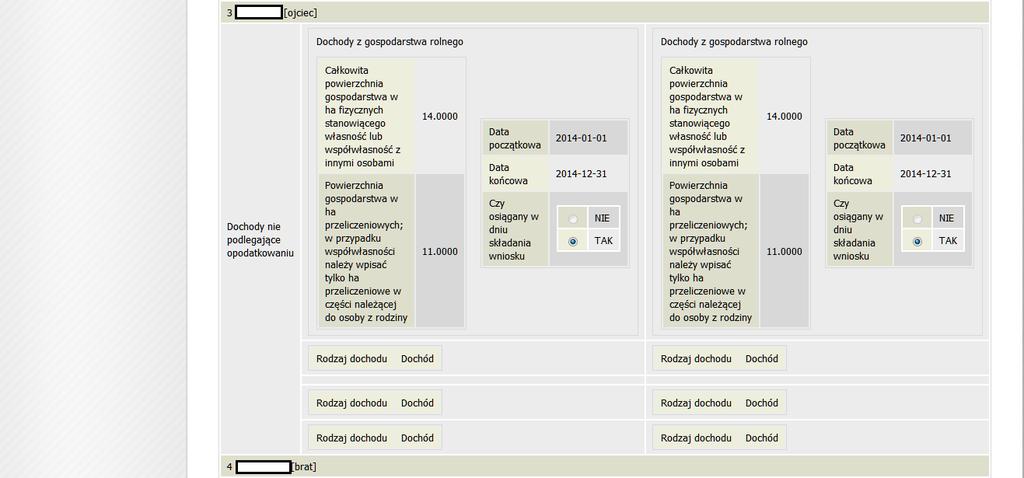Image resolution: width=1024 pixels, height=478 pixels.
Task: Click right 'Czy osiągany w dniu składania wniosku' label
Action: pos(859,229)
